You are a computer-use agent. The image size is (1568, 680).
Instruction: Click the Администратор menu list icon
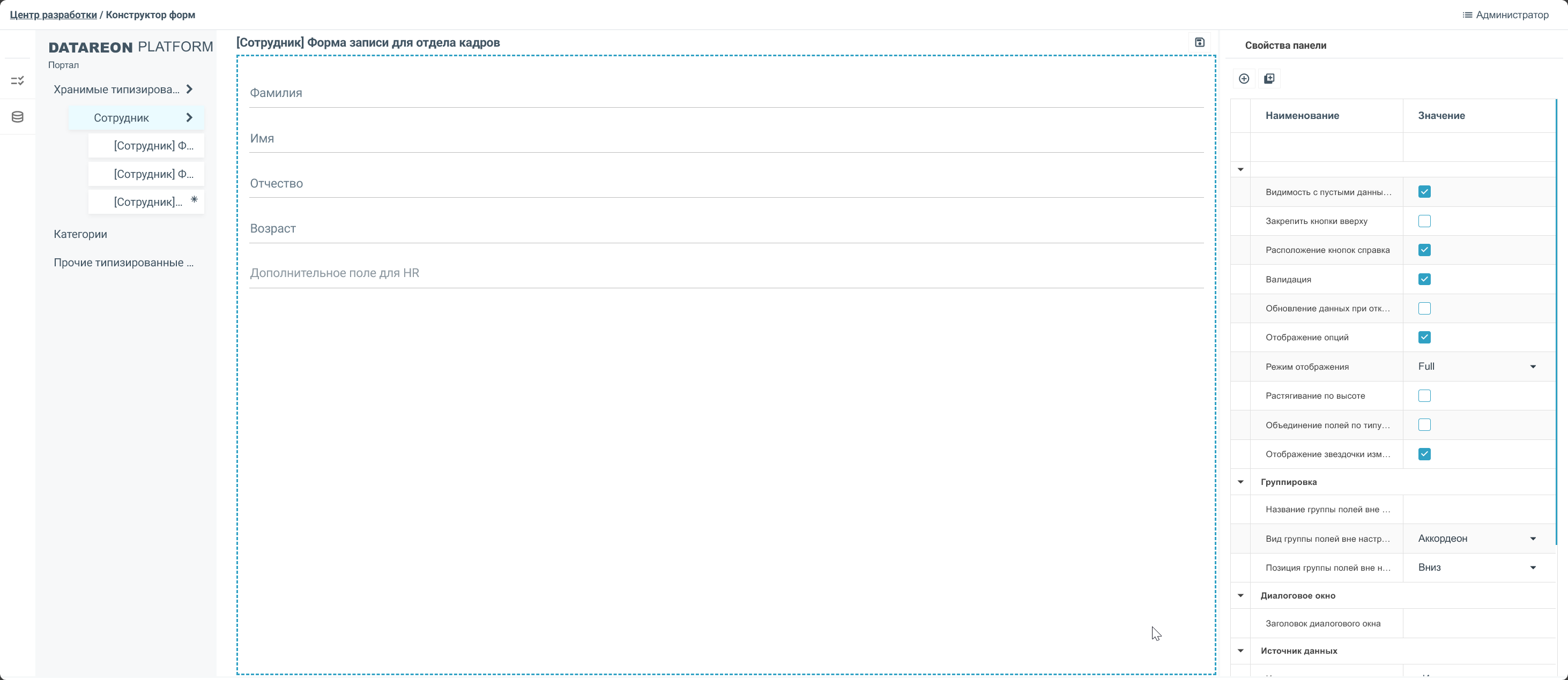1467,14
